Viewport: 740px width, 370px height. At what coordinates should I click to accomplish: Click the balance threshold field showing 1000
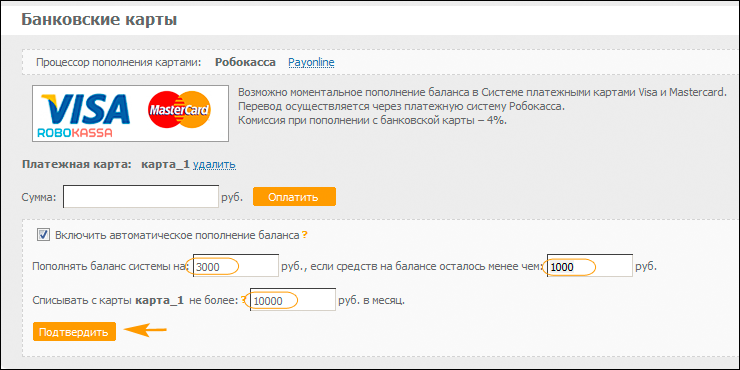[x=590, y=266]
